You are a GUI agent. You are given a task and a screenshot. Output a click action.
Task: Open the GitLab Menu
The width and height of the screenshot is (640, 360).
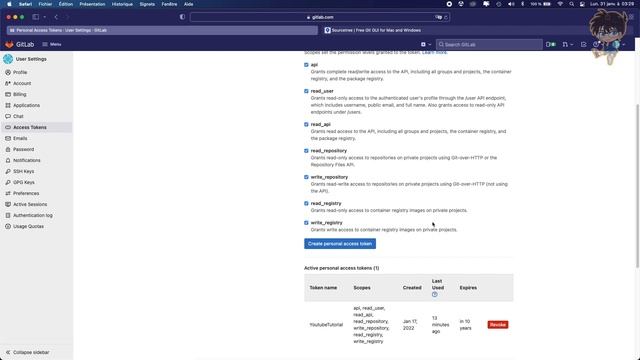52,44
